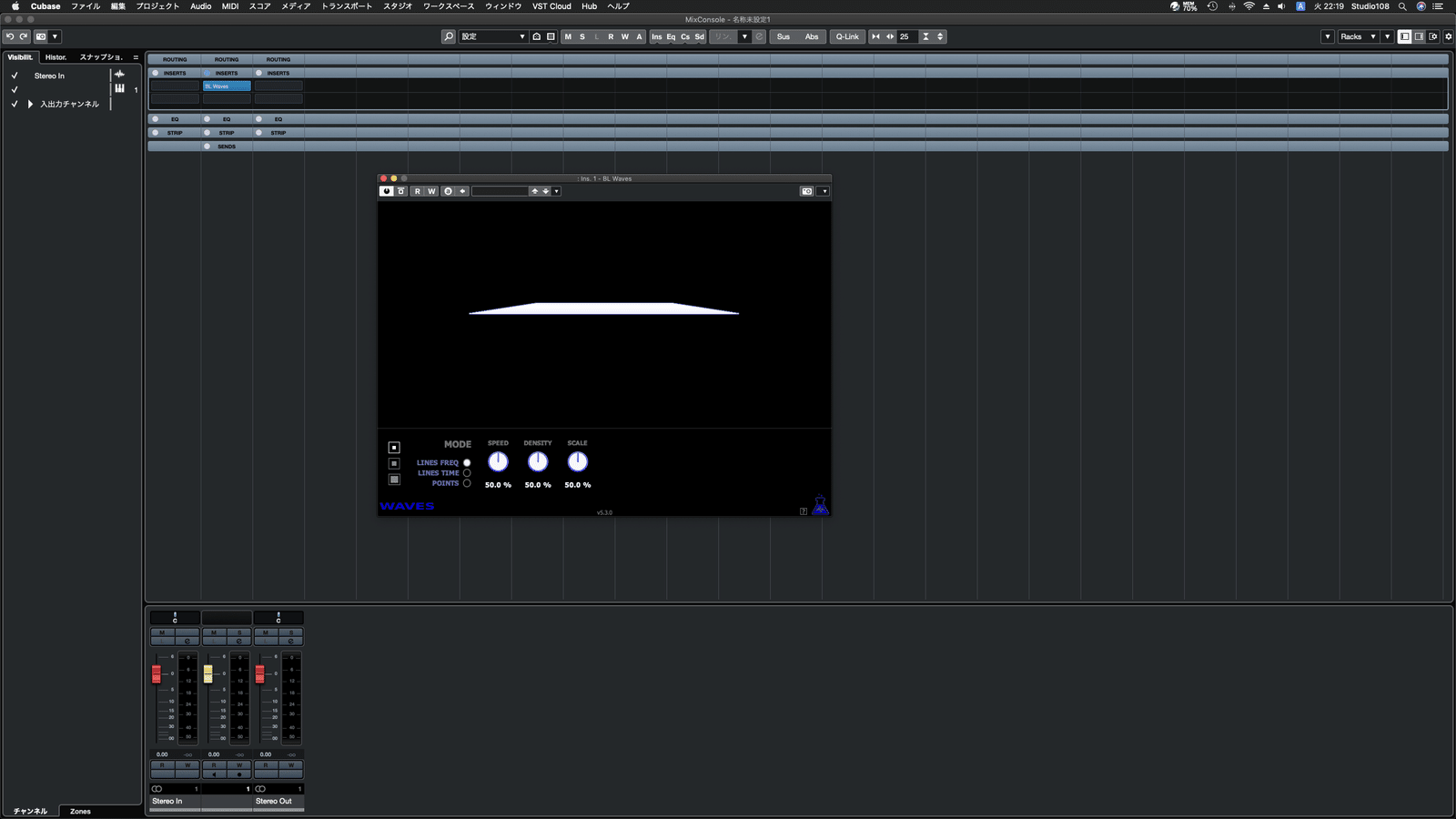Open the MixConsole setup gear icon
The height and width of the screenshot is (819, 1456).
[x=1449, y=36]
